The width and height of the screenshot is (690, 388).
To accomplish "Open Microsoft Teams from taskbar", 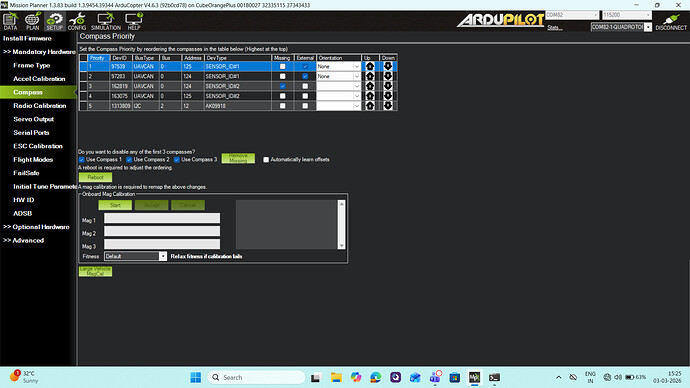I will tap(435, 377).
